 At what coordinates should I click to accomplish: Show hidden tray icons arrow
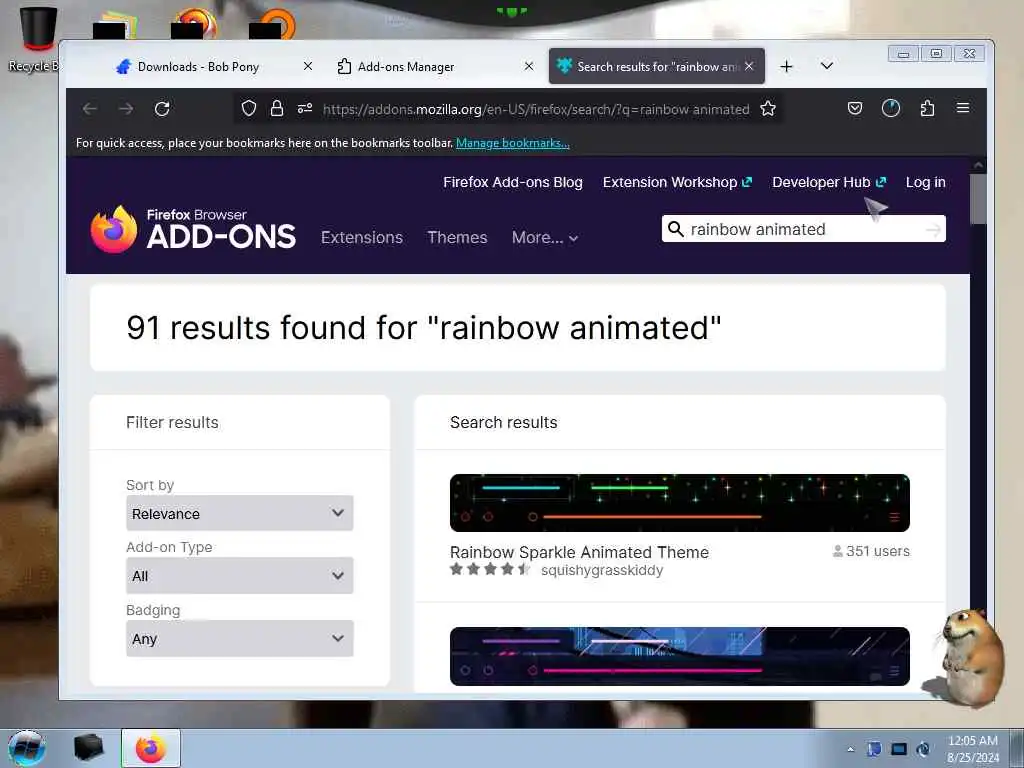tap(850, 750)
